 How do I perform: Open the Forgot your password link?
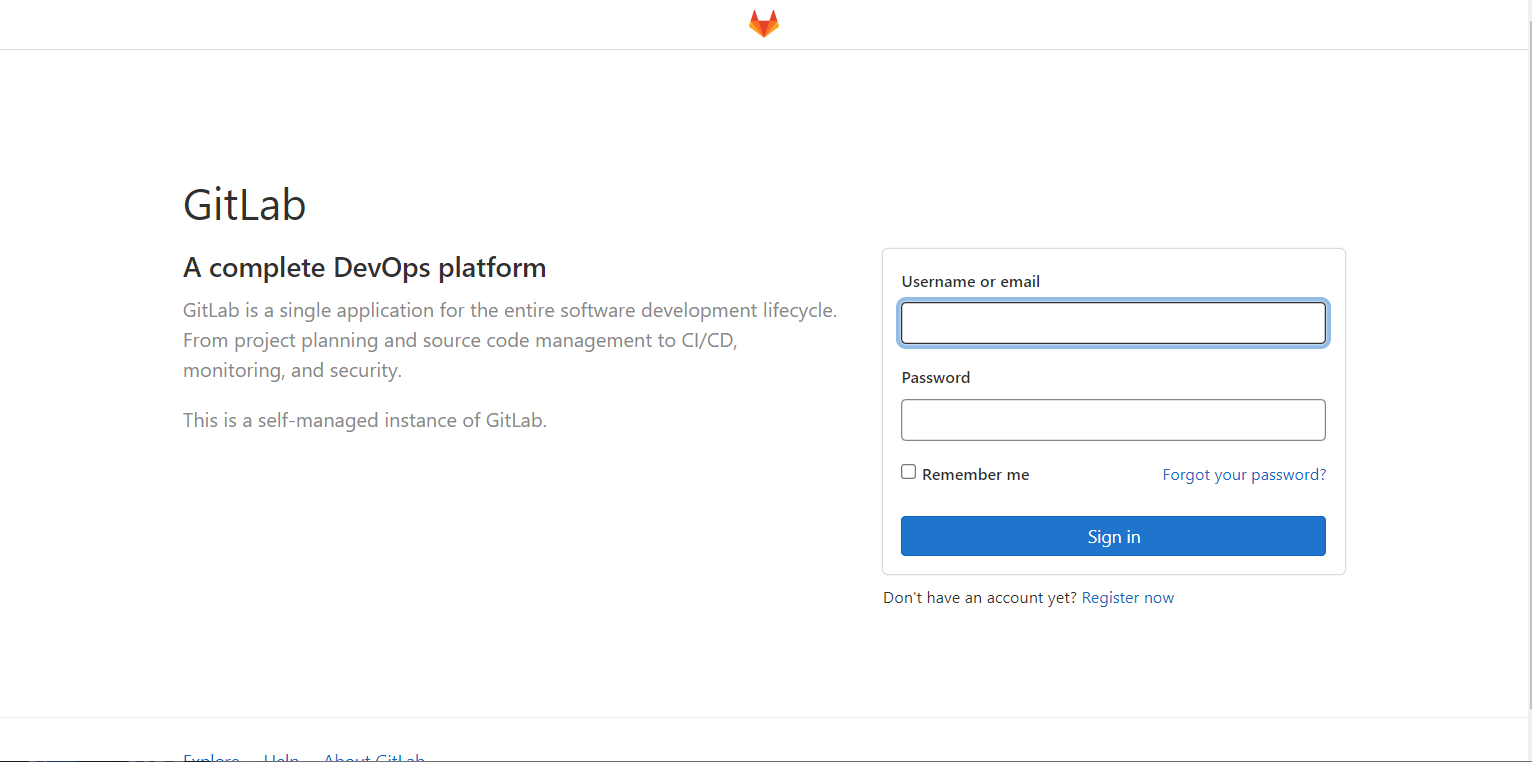pos(1244,475)
